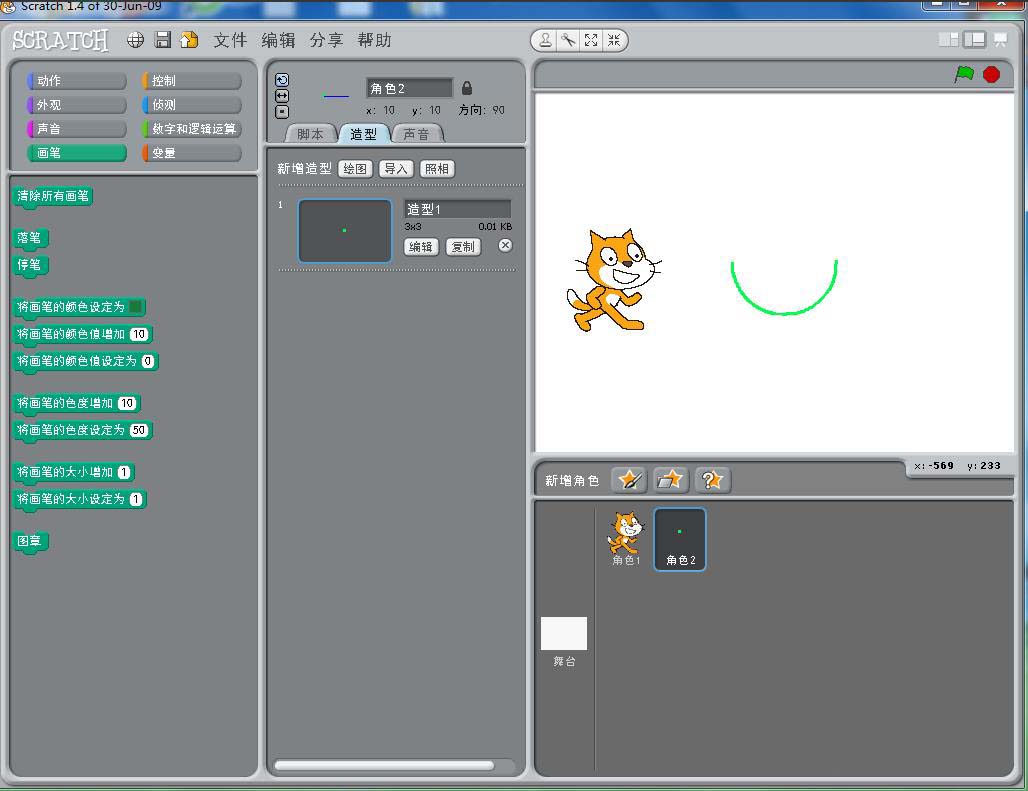Select the duplicate (stamp) tool
The height and width of the screenshot is (791, 1028).
(x=546, y=40)
